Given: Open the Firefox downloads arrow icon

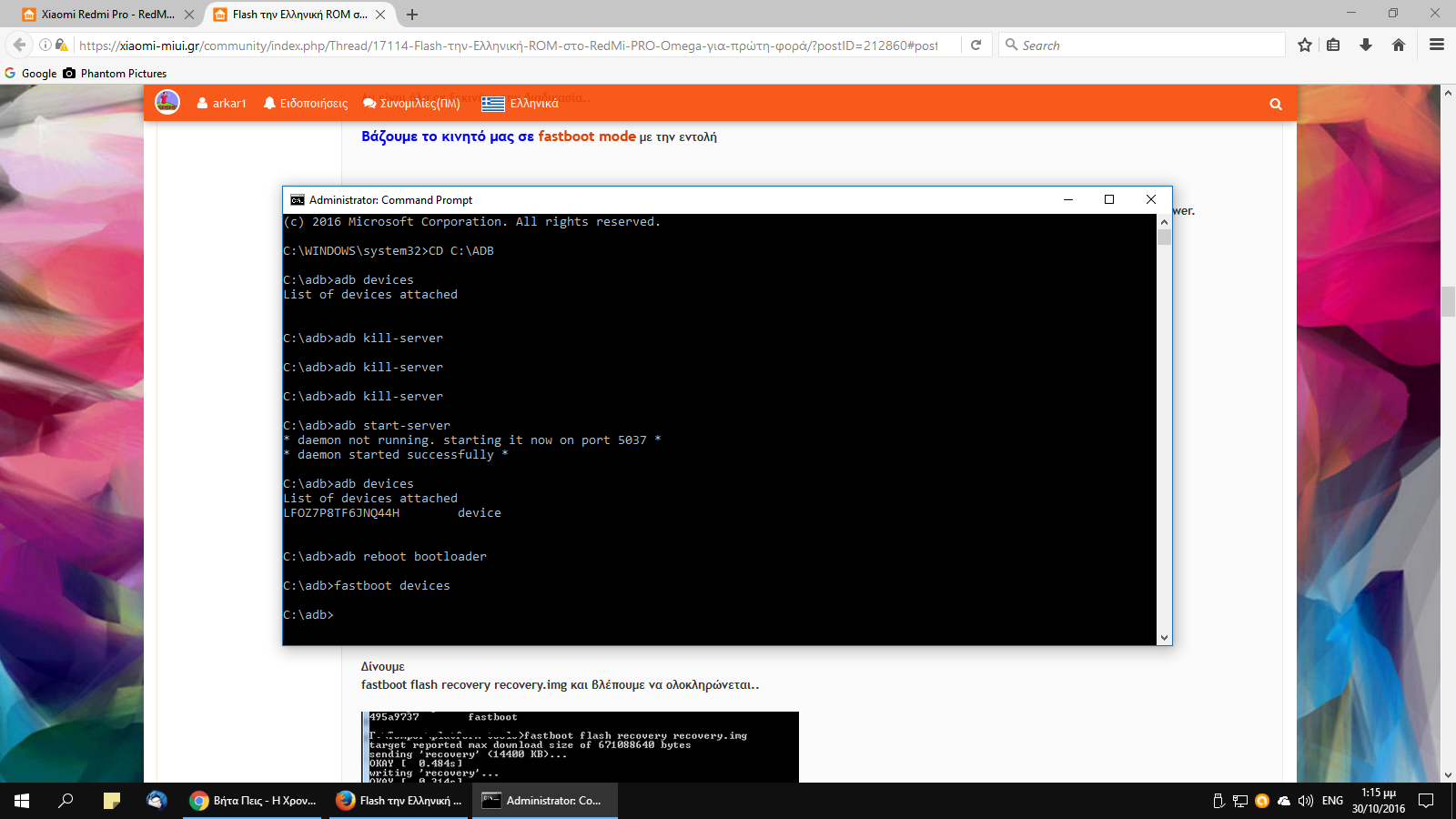Looking at the screenshot, I should click(1365, 45).
